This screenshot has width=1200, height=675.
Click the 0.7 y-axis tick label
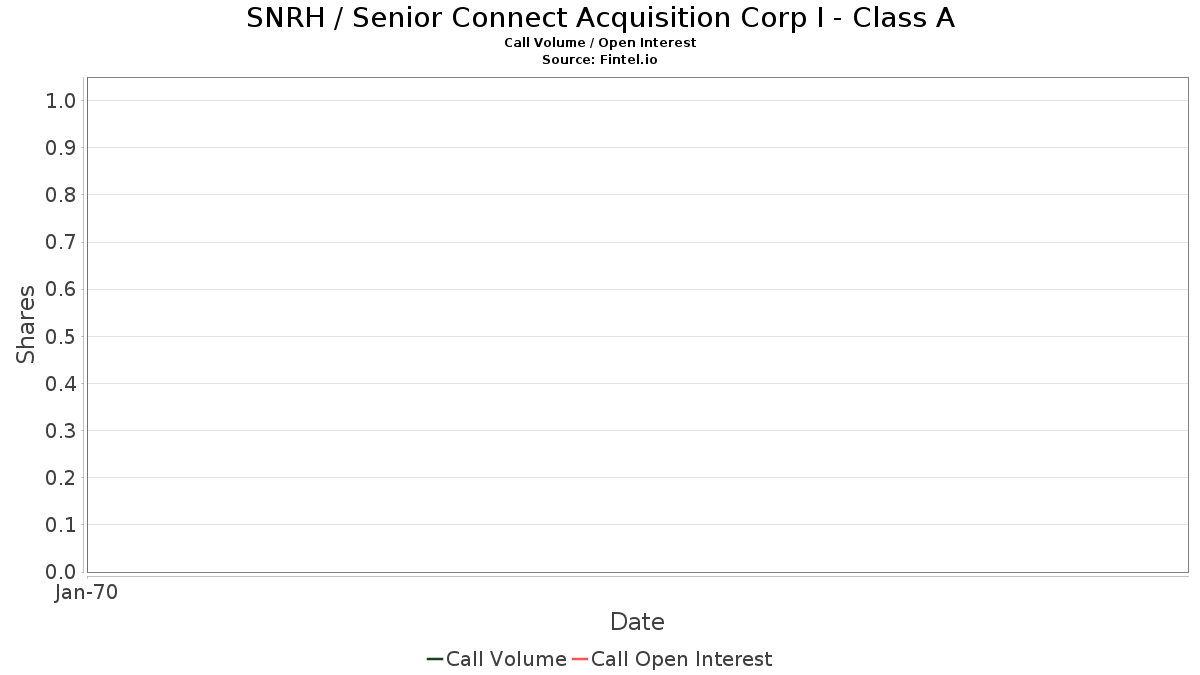coord(61,242)
